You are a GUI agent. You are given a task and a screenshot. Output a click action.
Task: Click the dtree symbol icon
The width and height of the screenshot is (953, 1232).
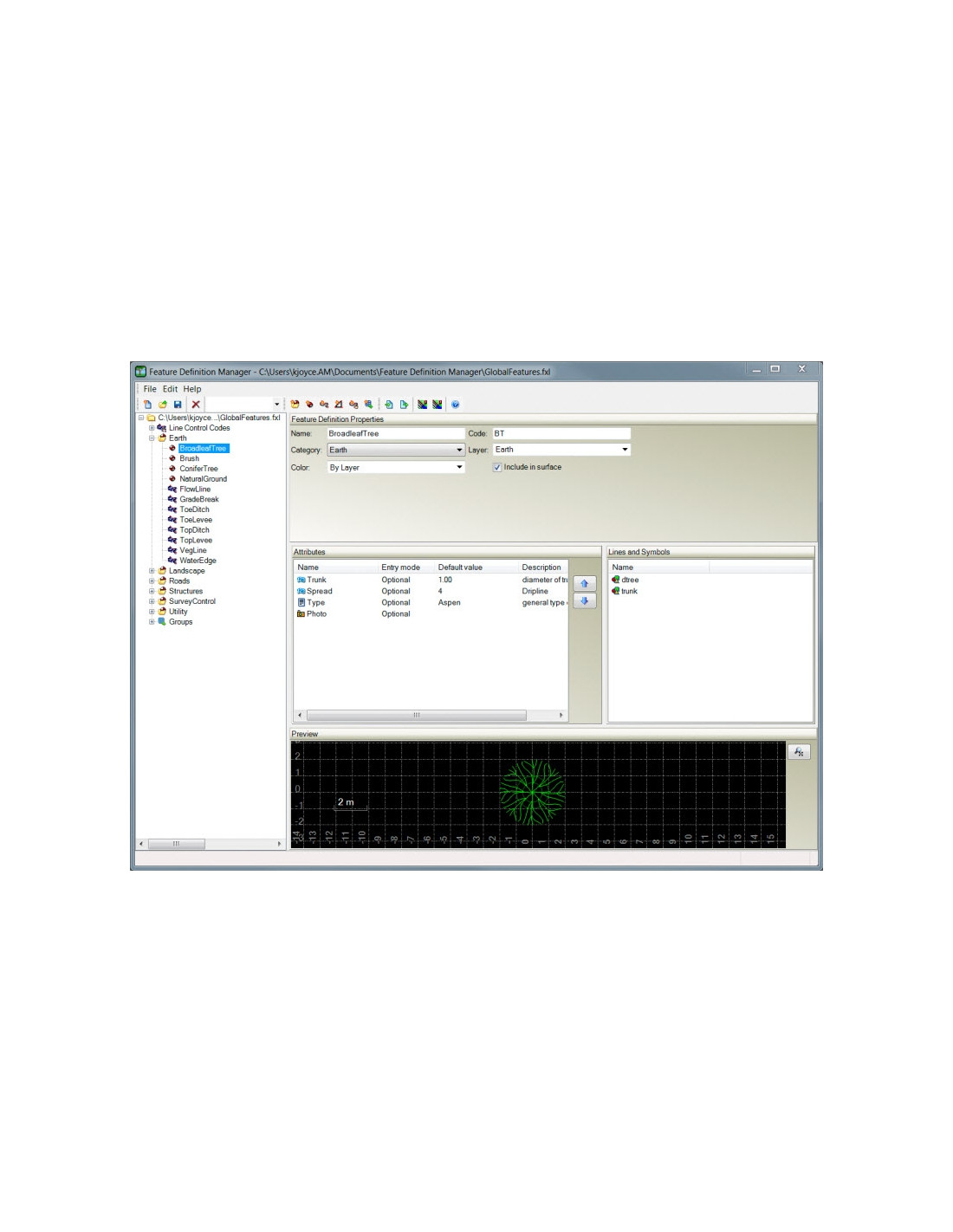(x=616, y=580)
